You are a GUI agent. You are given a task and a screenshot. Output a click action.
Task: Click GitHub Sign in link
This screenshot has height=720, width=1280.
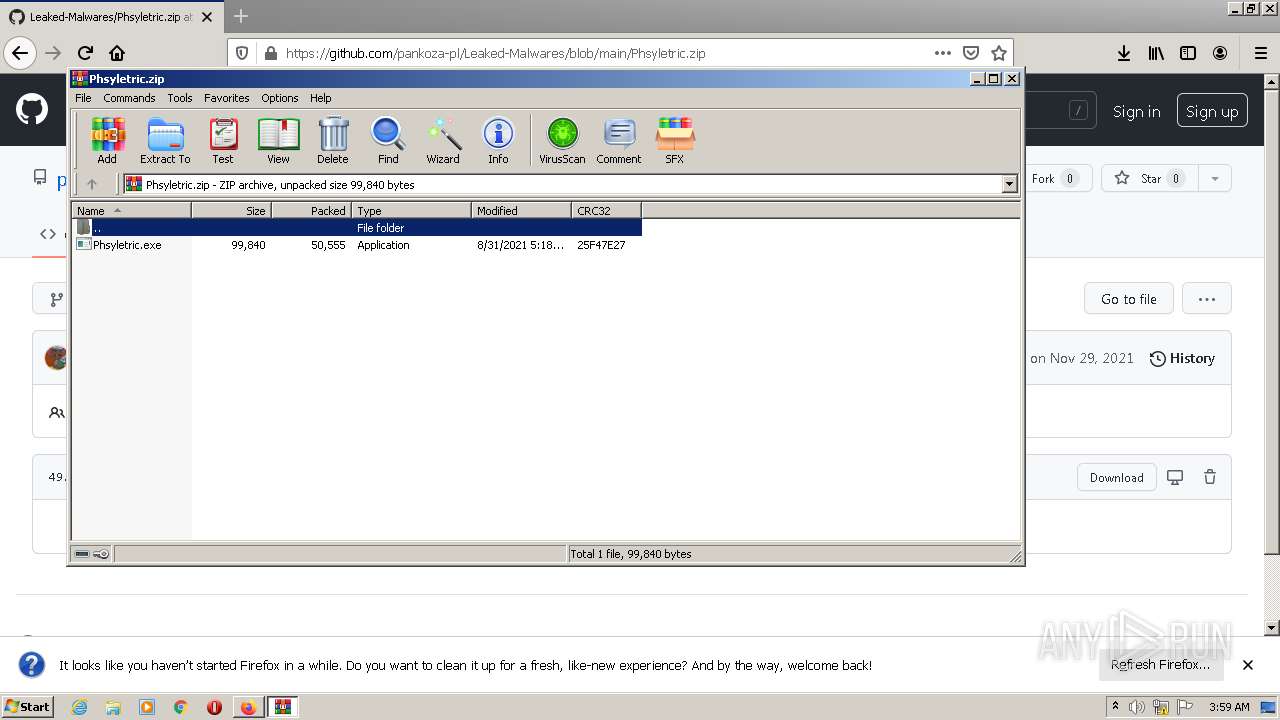1137,111
